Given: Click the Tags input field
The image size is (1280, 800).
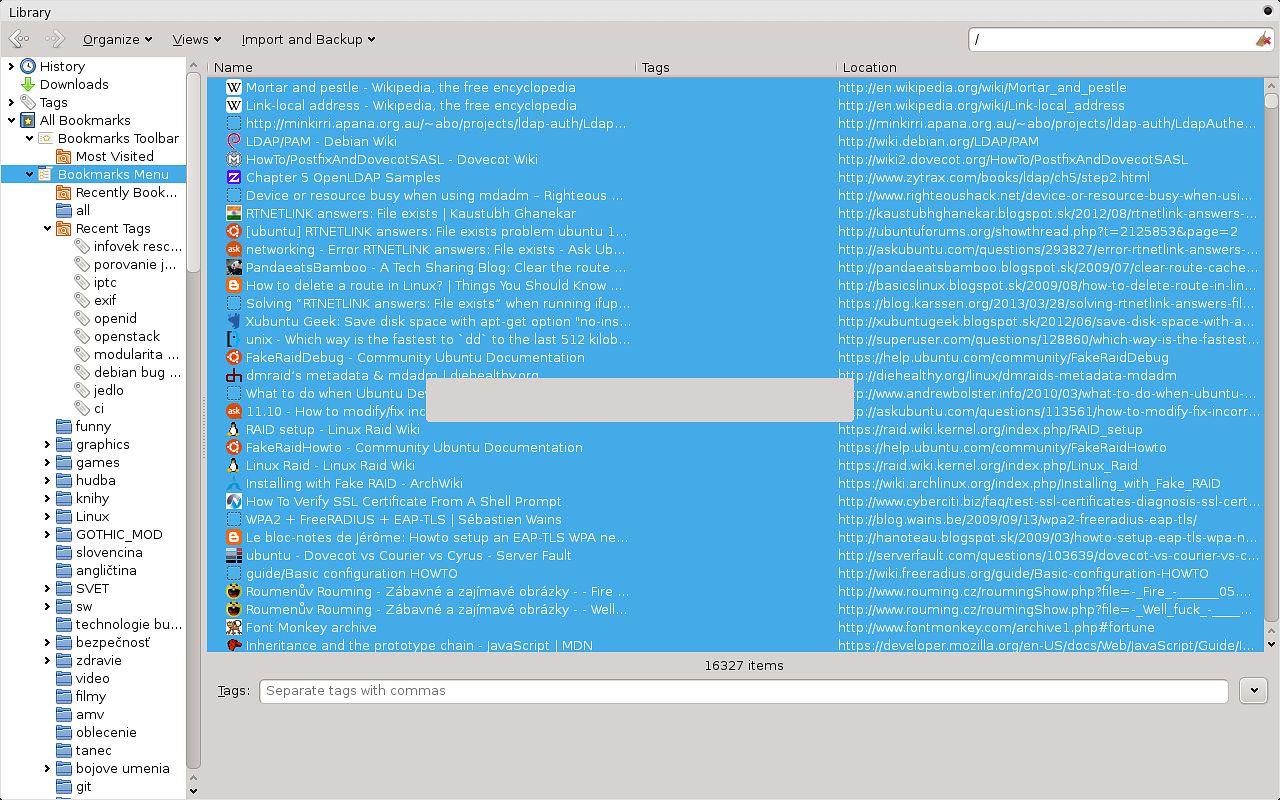Looking at the screenshot, I should point(743,691).
